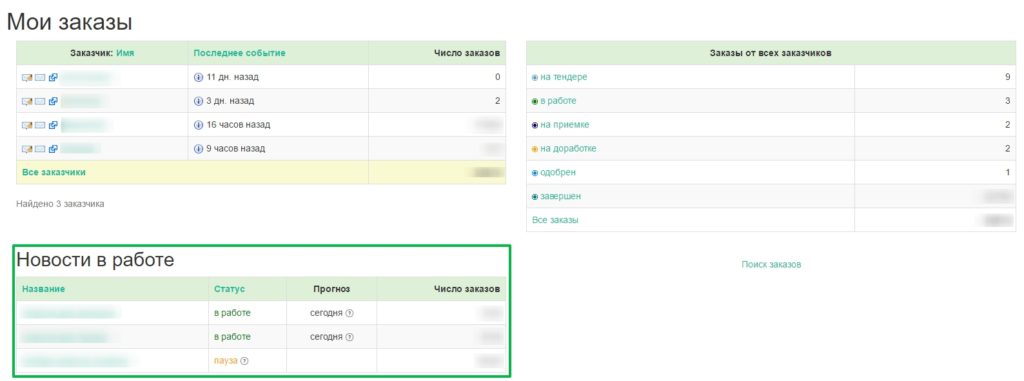Click info icon beside 9 часов назад
This screenshot has width=1024, height=381.
click(x=199, y=149)
